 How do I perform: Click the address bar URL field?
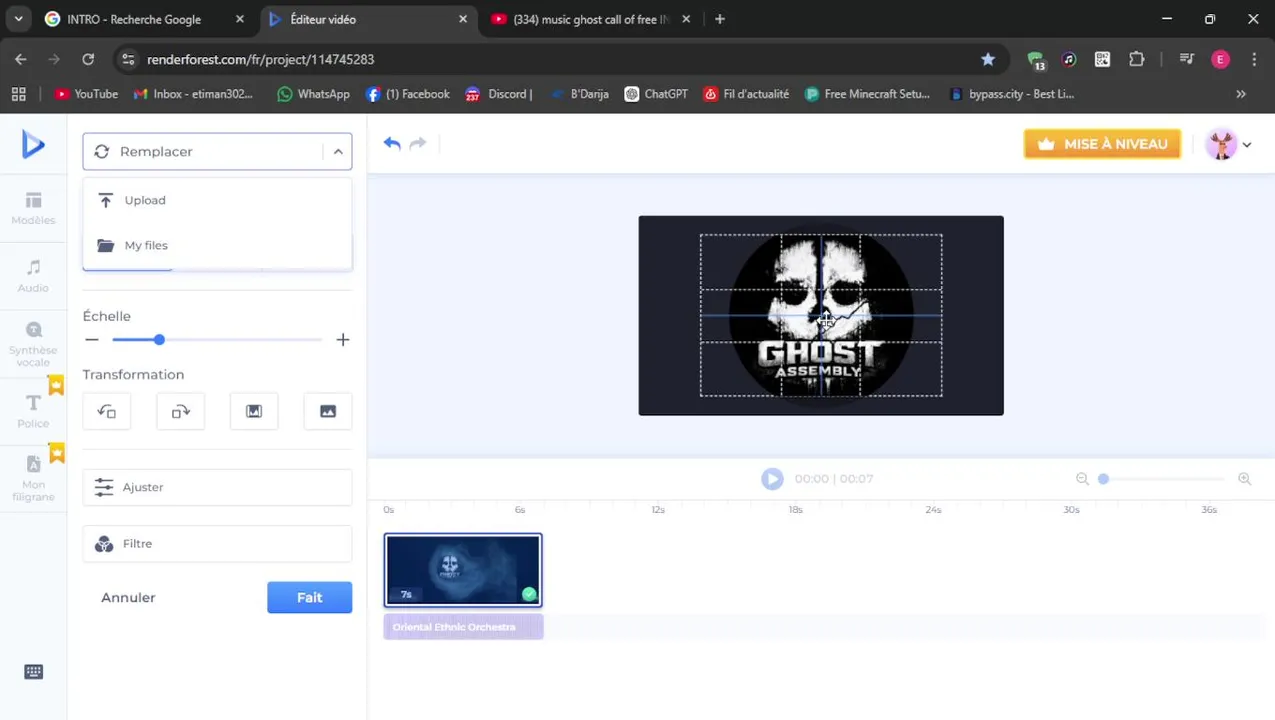560,59
